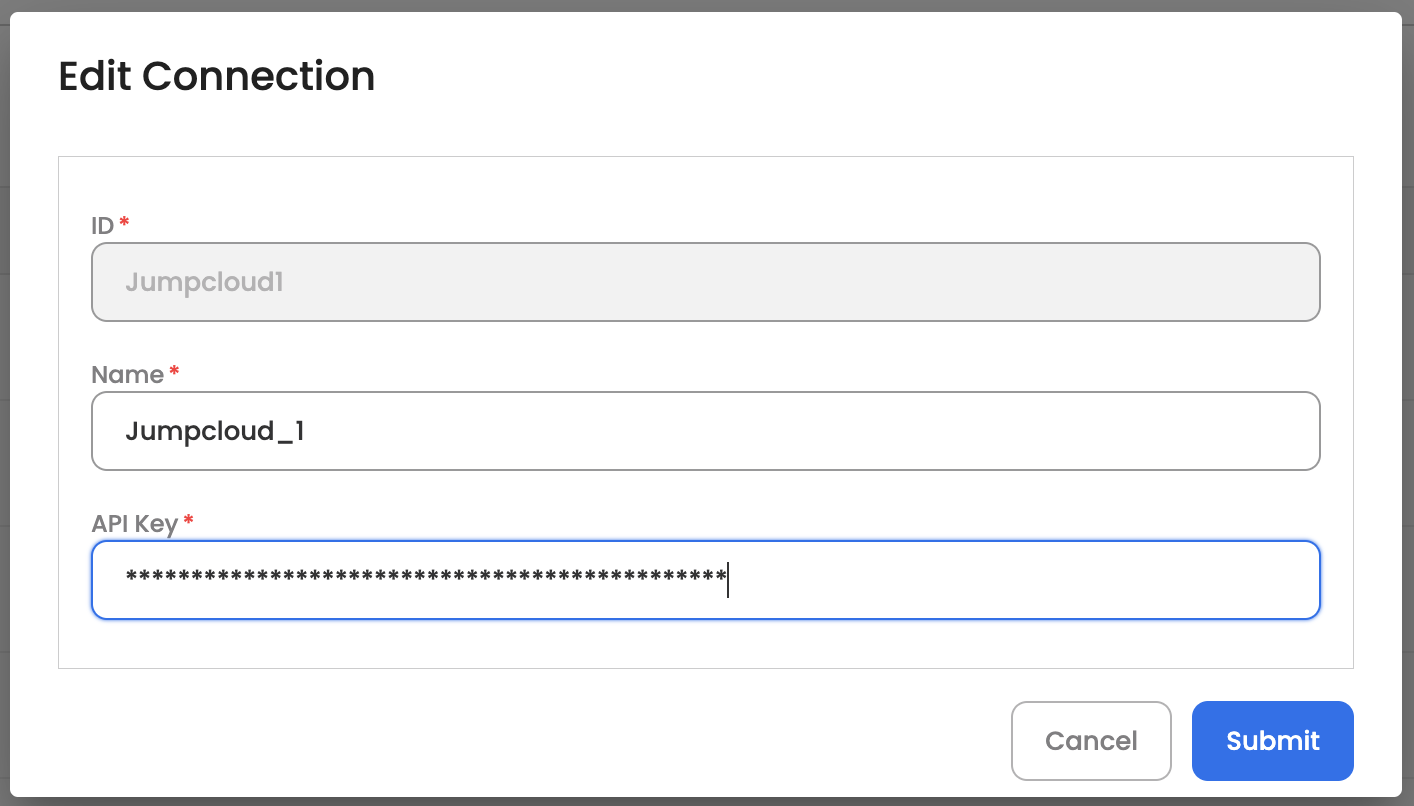Viewport: 1414px width, 806px height.
Task: Click the red asterisk beside API Key
Action: coord(188,520)
